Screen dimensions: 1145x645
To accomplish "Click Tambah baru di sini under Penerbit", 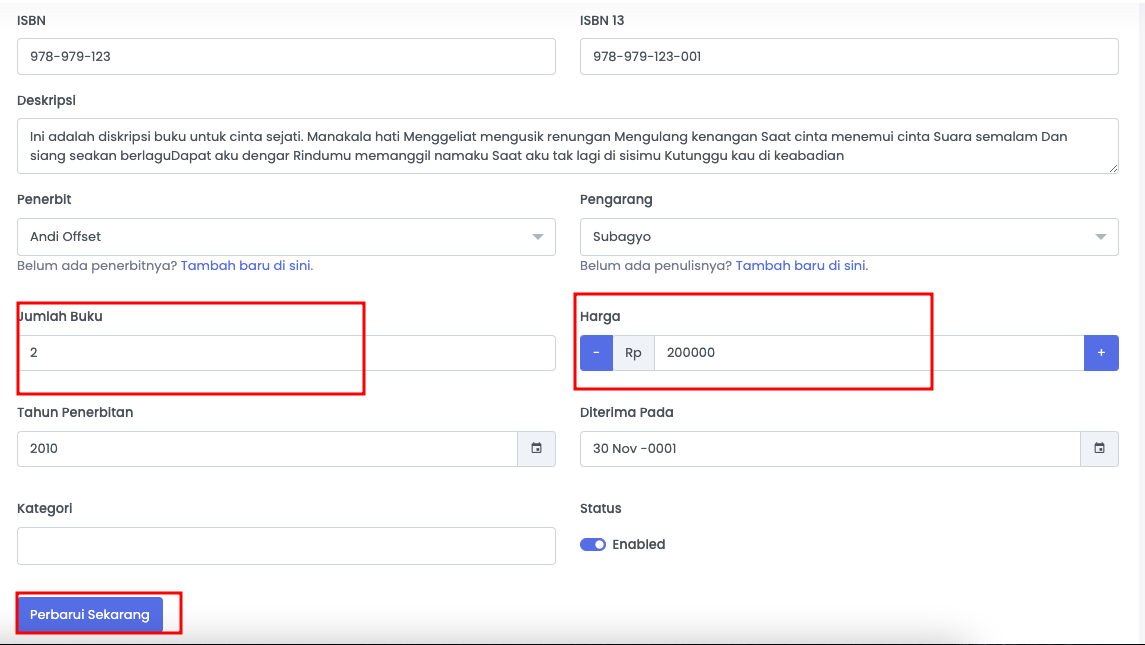I will pyautogui.click(x=245, y=265).
